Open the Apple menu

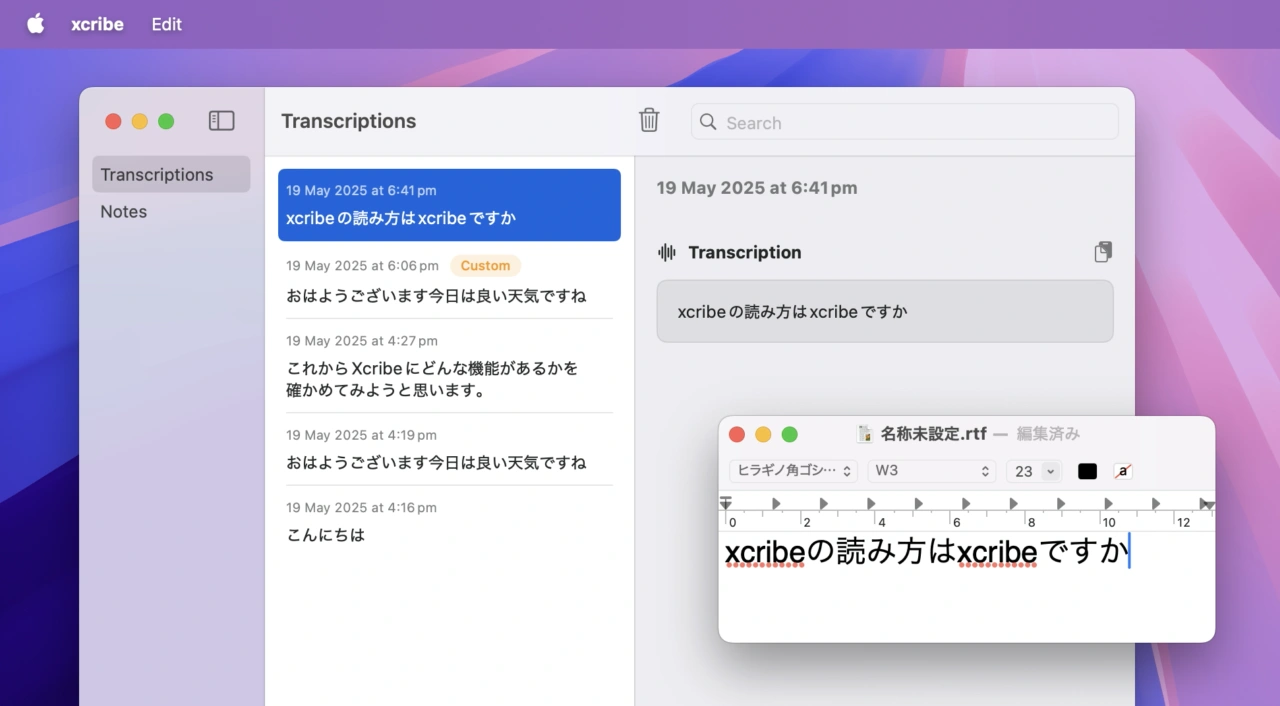click(36, 24)
